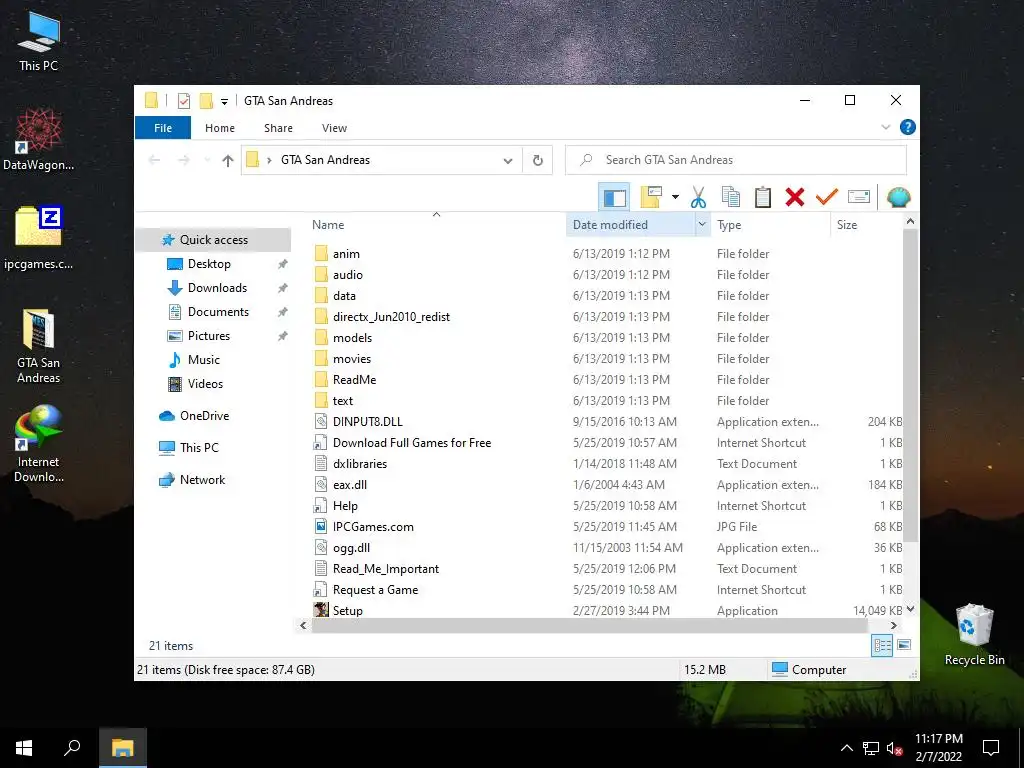Sort by the Type column header

click(729, 225)
